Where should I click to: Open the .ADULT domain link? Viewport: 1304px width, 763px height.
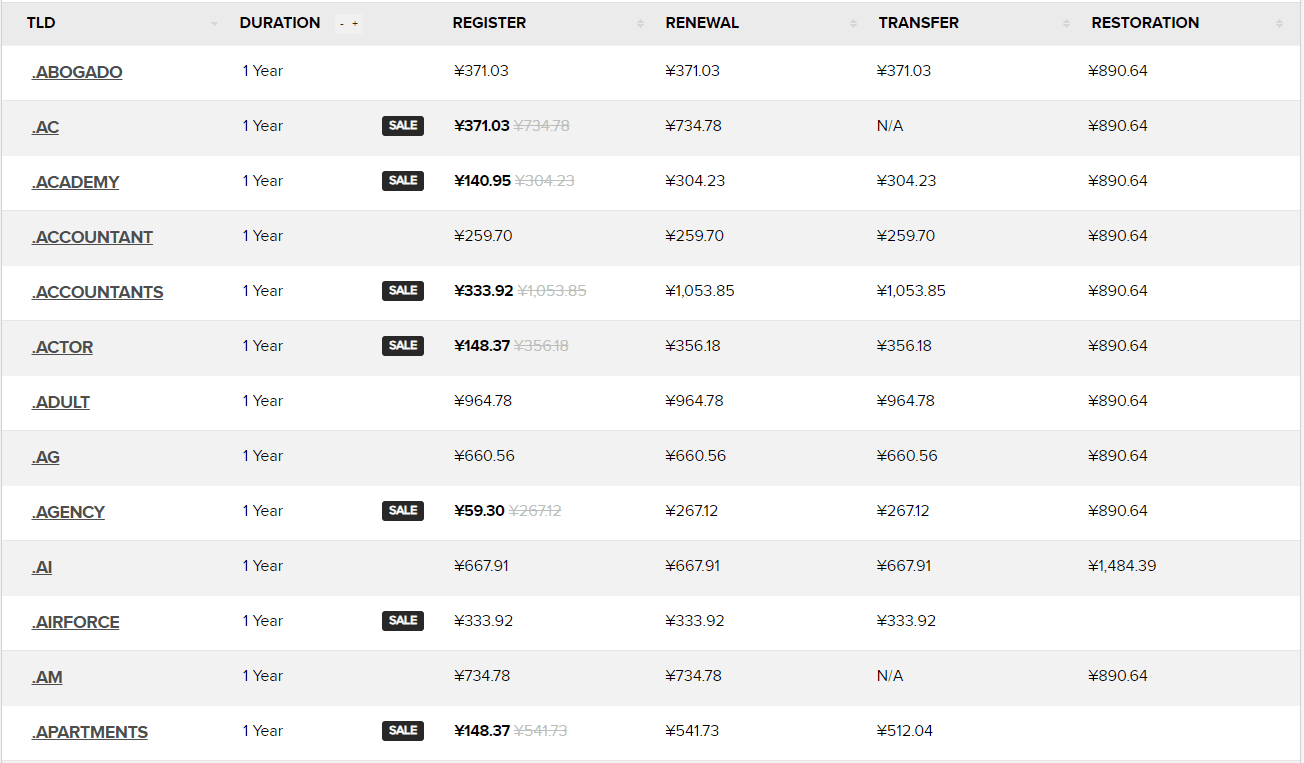pos(61,402)
